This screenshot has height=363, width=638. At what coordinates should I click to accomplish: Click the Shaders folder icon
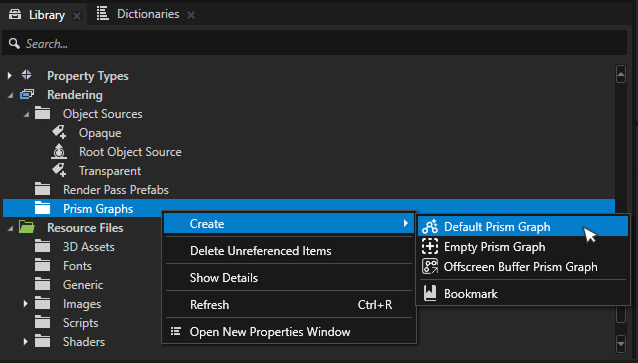[x=42, y=341]
